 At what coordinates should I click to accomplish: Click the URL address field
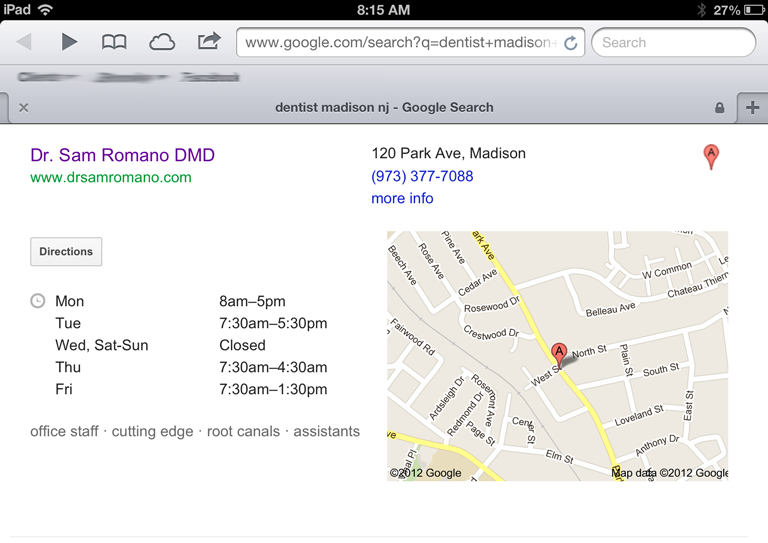[410, 43]
